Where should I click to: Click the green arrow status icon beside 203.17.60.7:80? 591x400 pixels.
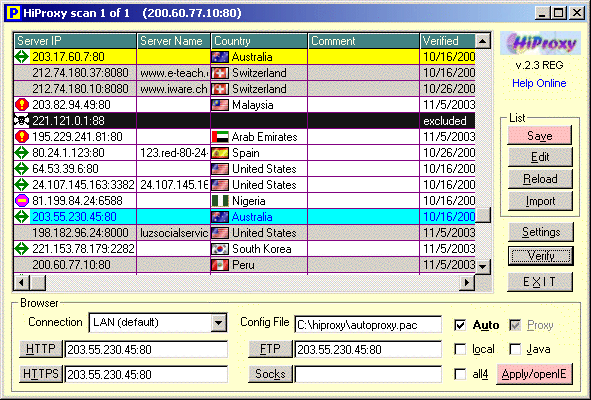click(22, 57)
